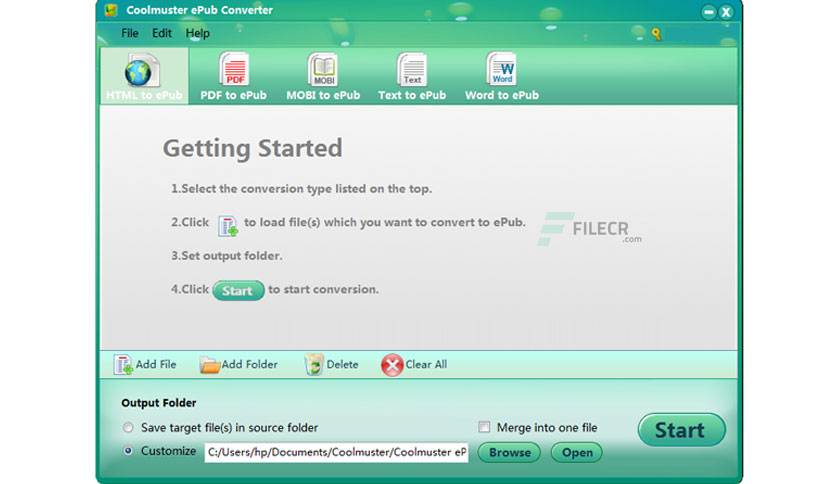Clear All files from list

coord(414,365)
